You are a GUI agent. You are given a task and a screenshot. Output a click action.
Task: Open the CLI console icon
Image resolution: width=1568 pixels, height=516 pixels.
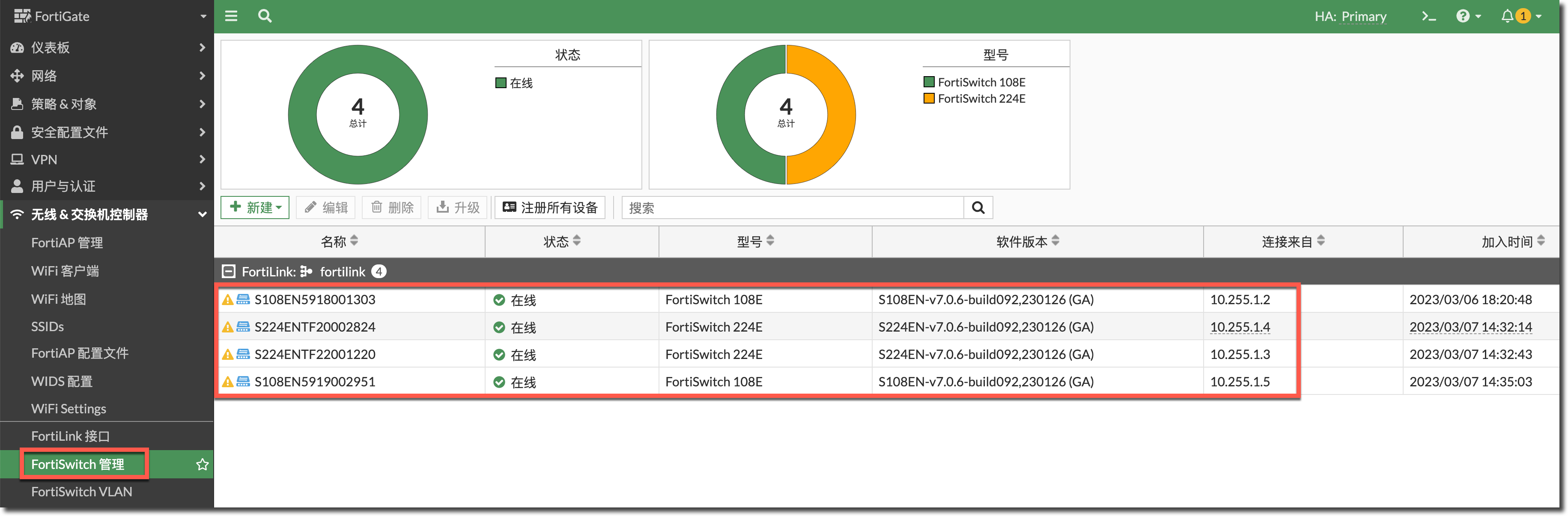(1428, 16)
